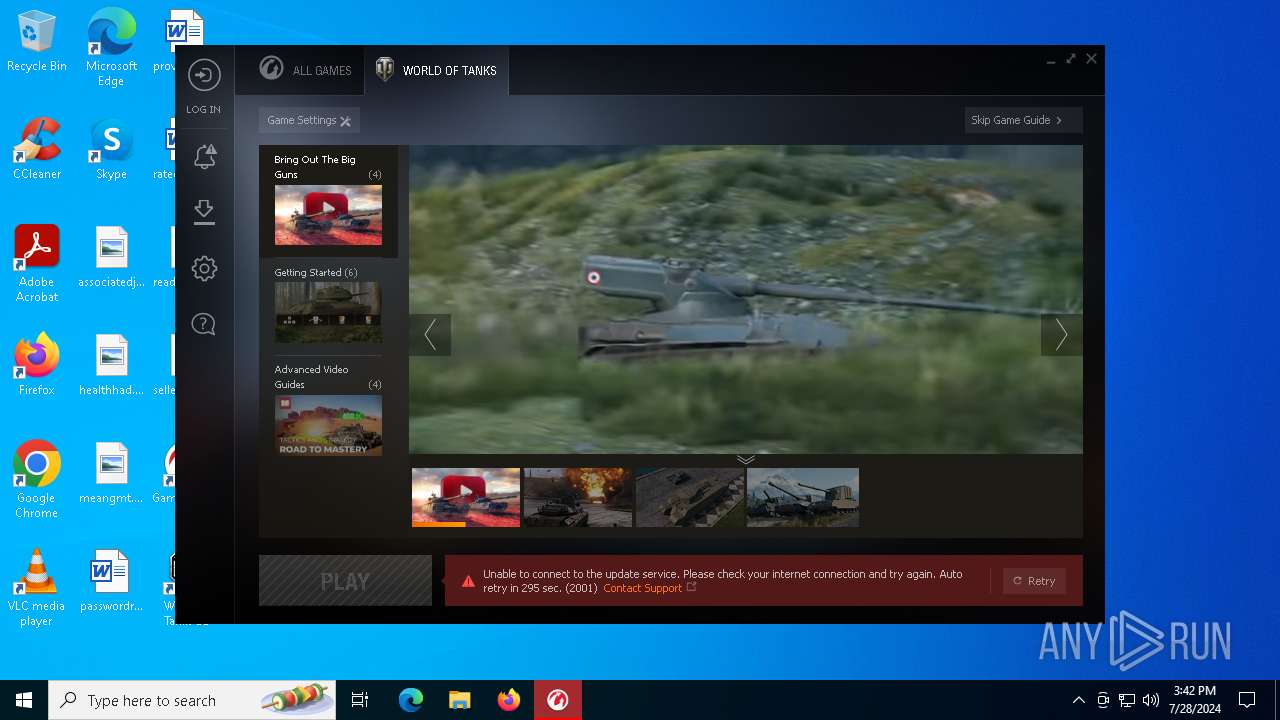Play Bring Out The Big Guns video
1280x720 pixels.
pyautogui.click(x=328, y=215)
